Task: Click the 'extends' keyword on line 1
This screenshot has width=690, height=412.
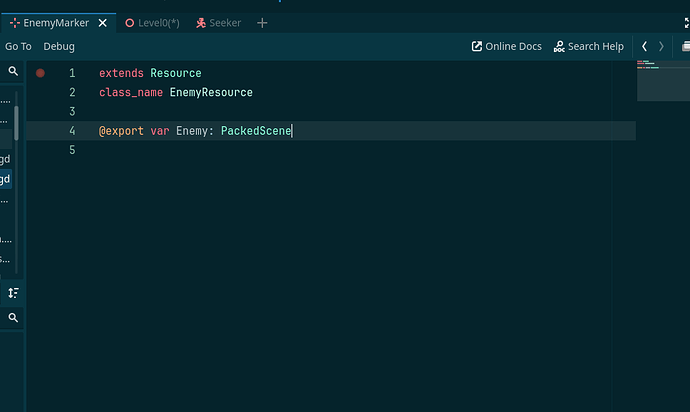Action: [121, 73]
